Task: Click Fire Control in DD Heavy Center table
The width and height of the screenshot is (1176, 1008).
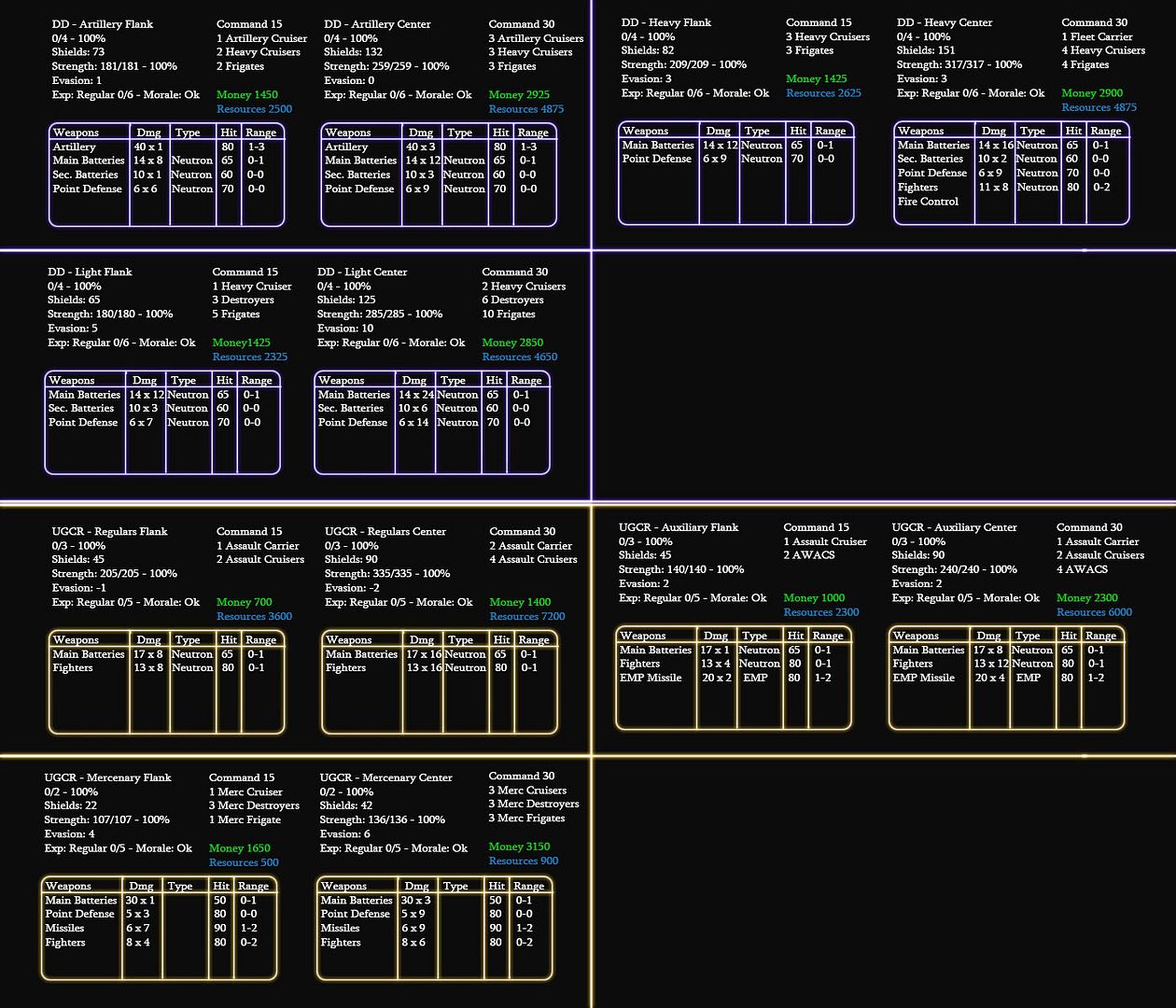Action: pyautogui.click(x=928, y=202)
